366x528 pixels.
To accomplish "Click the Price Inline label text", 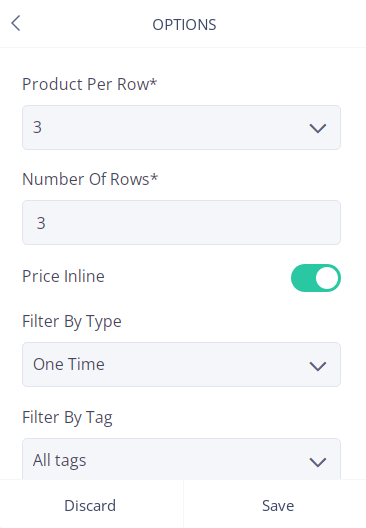I will [x=63, y=276].
